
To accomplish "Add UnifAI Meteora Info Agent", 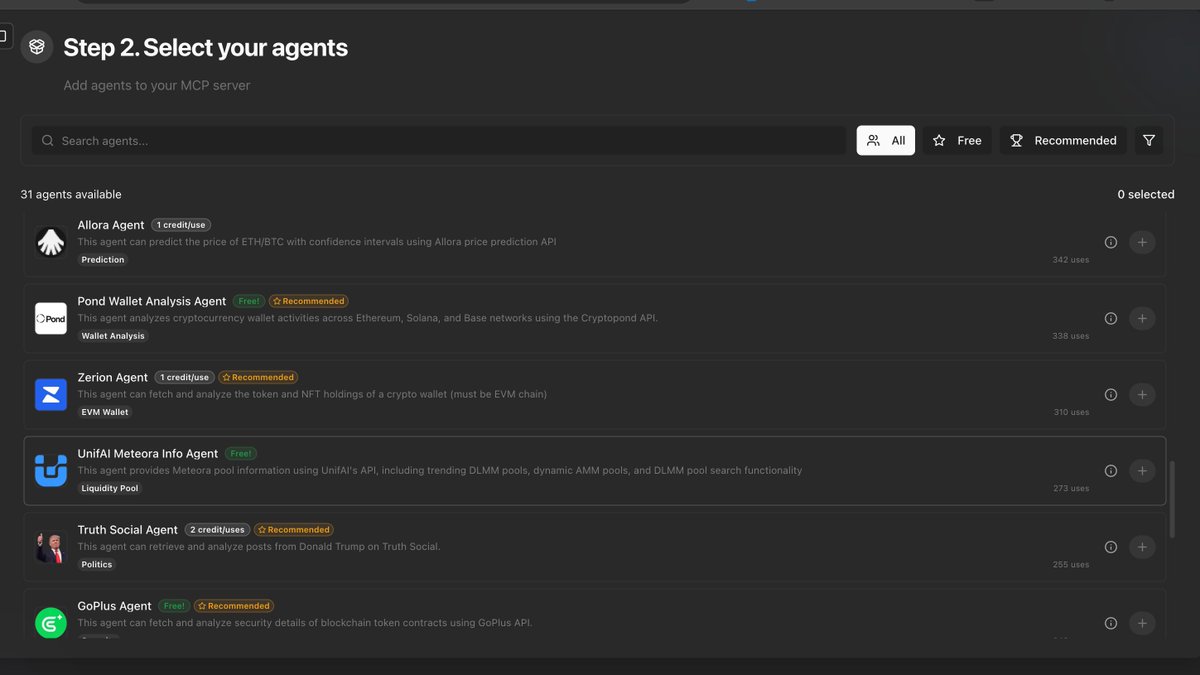I will (x=1142, y=470).
